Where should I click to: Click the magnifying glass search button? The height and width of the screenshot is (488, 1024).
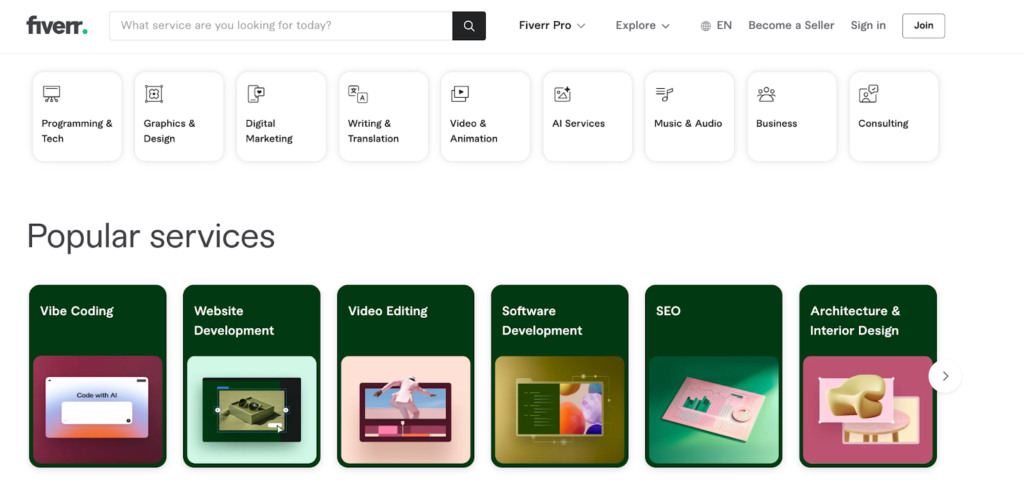click(469, 26)
